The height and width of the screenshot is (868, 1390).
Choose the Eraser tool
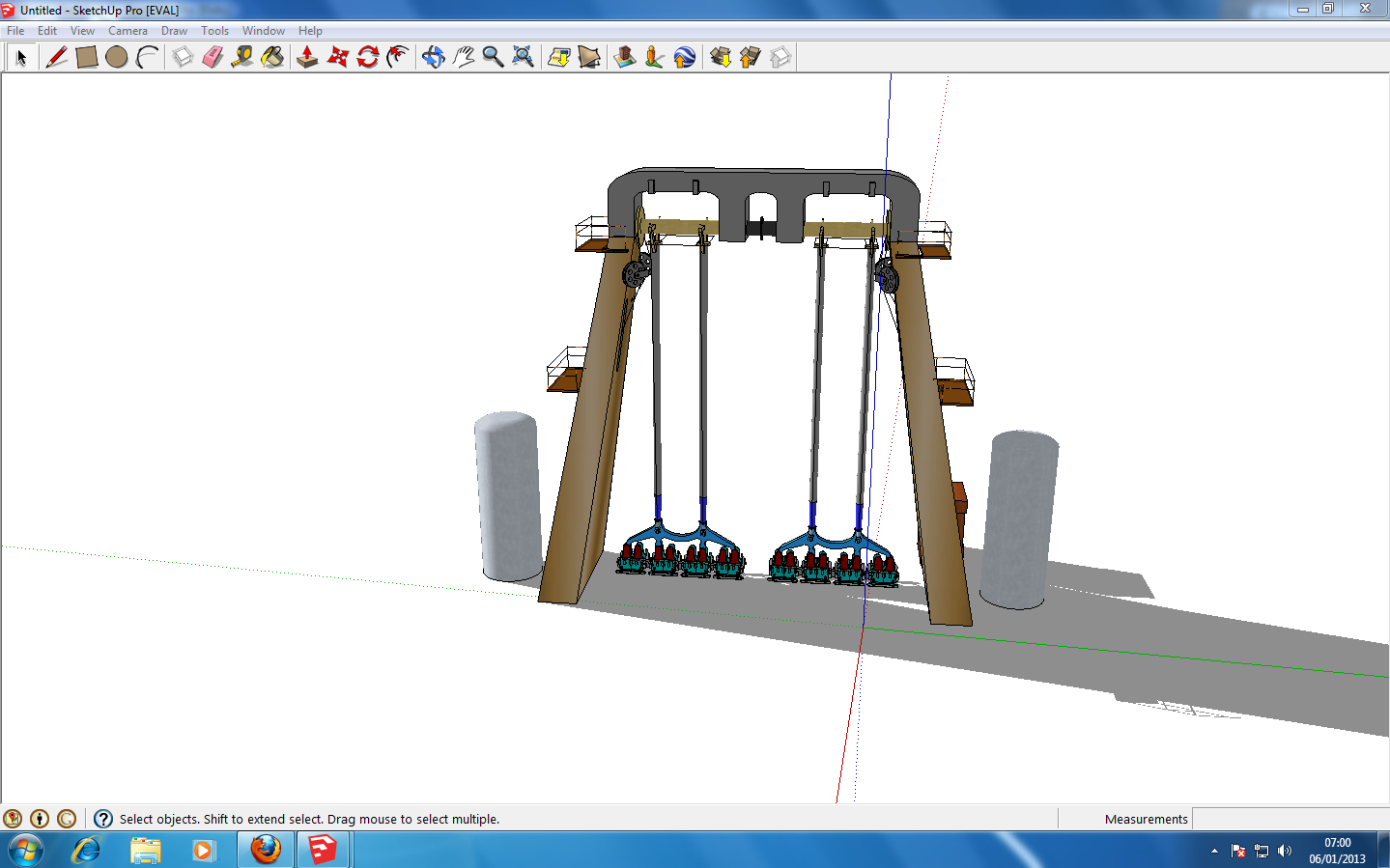(x=213, y=57)
